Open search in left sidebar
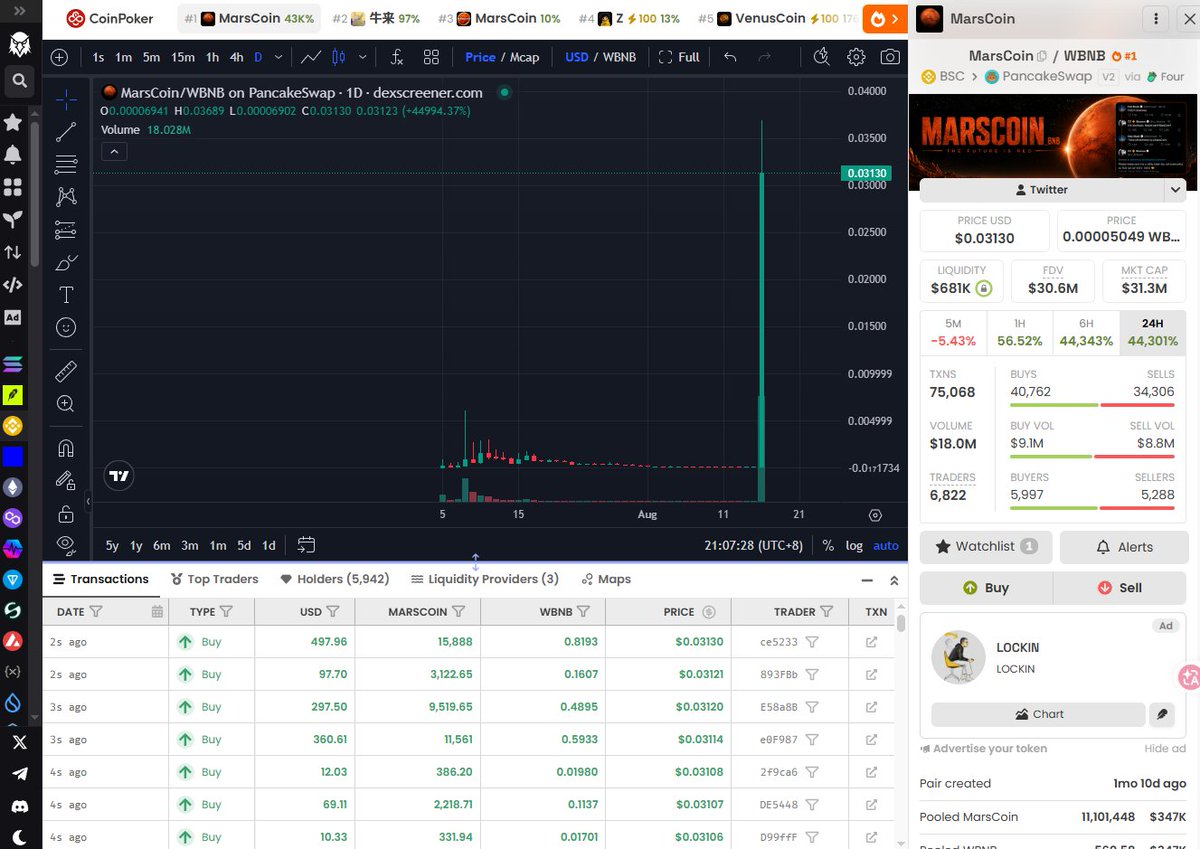Viewport: 1200px width, 849px height. tap(20, 80)
